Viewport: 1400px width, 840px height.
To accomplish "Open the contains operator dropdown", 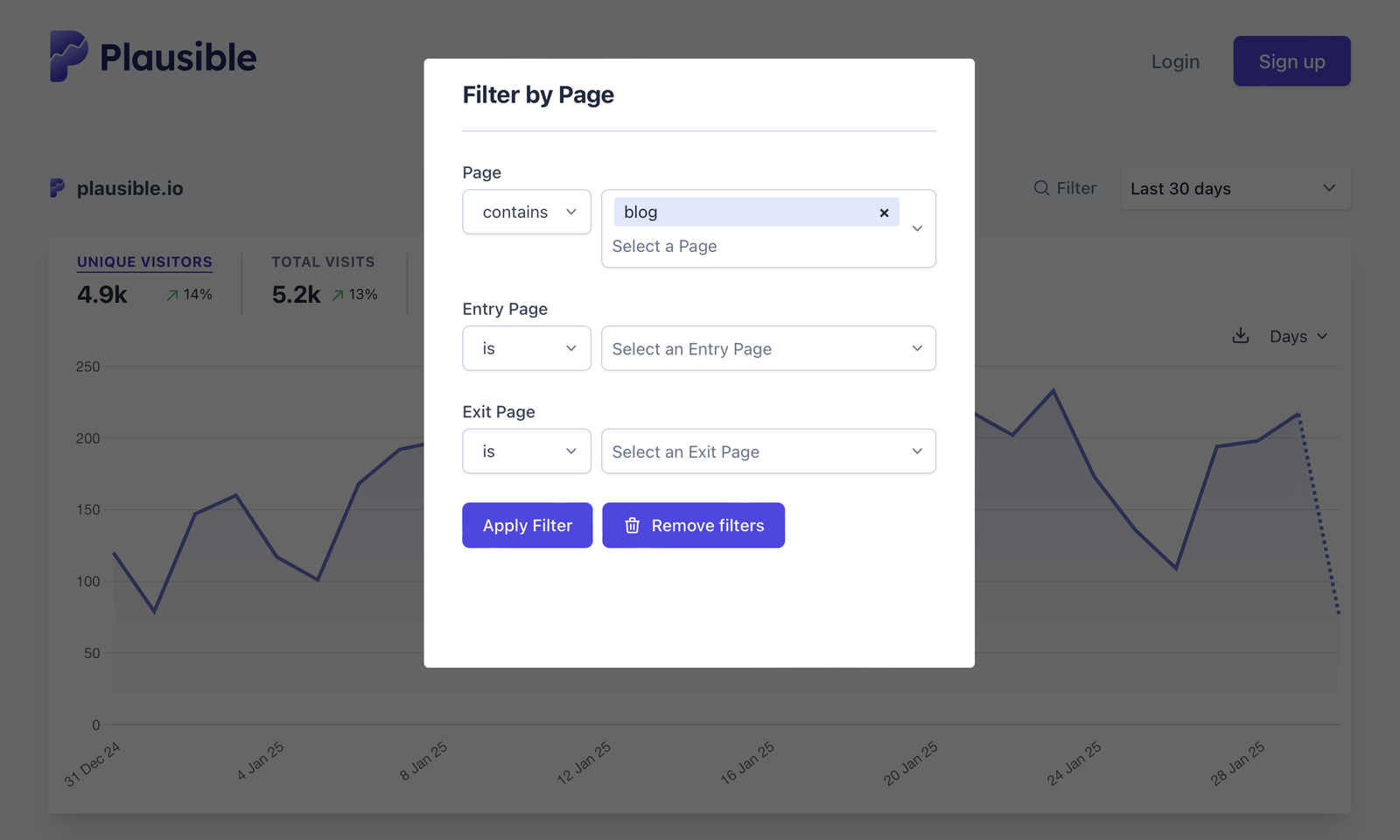I will [x=526, y=212].
